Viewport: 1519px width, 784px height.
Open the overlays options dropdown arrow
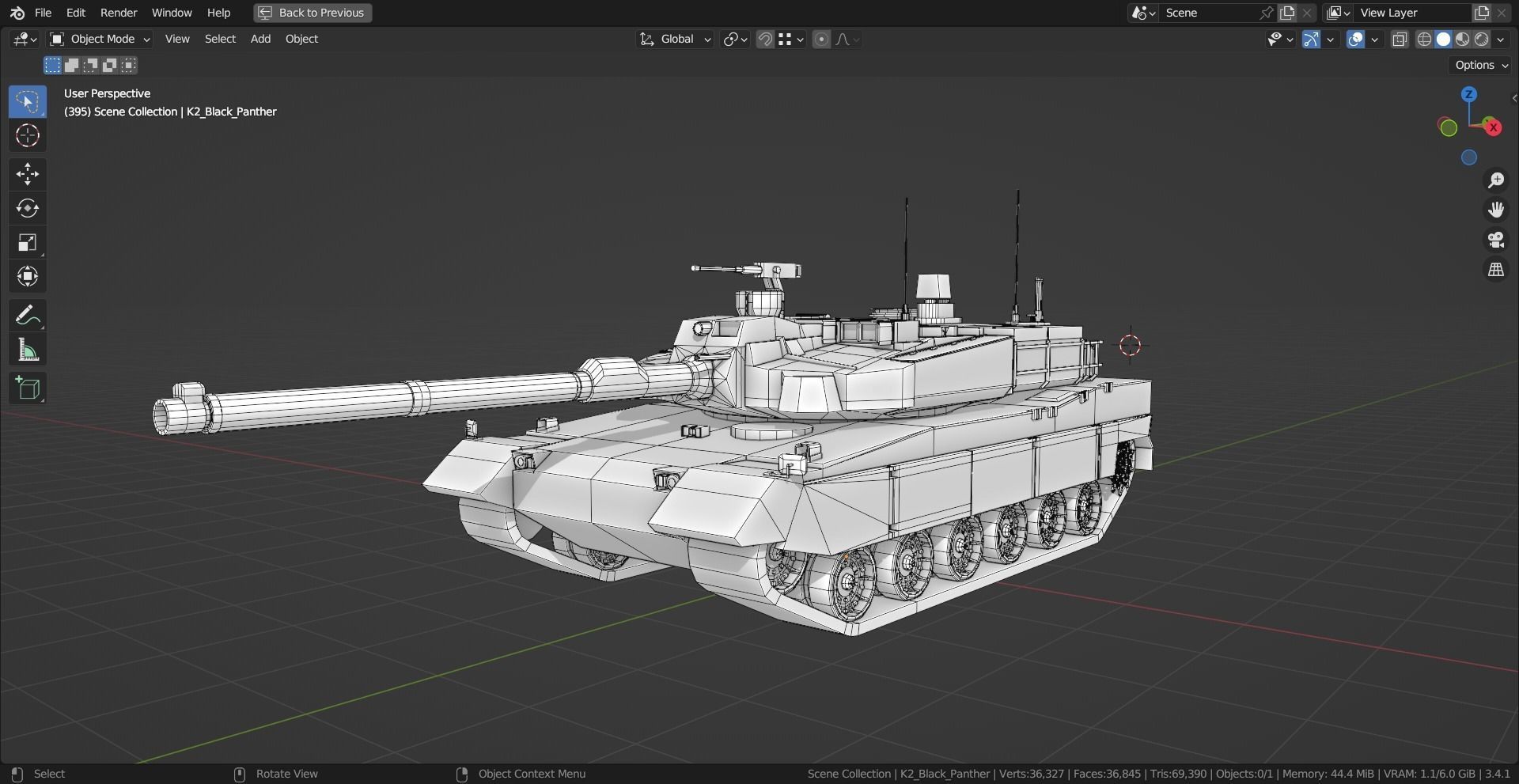(1375, 39)
